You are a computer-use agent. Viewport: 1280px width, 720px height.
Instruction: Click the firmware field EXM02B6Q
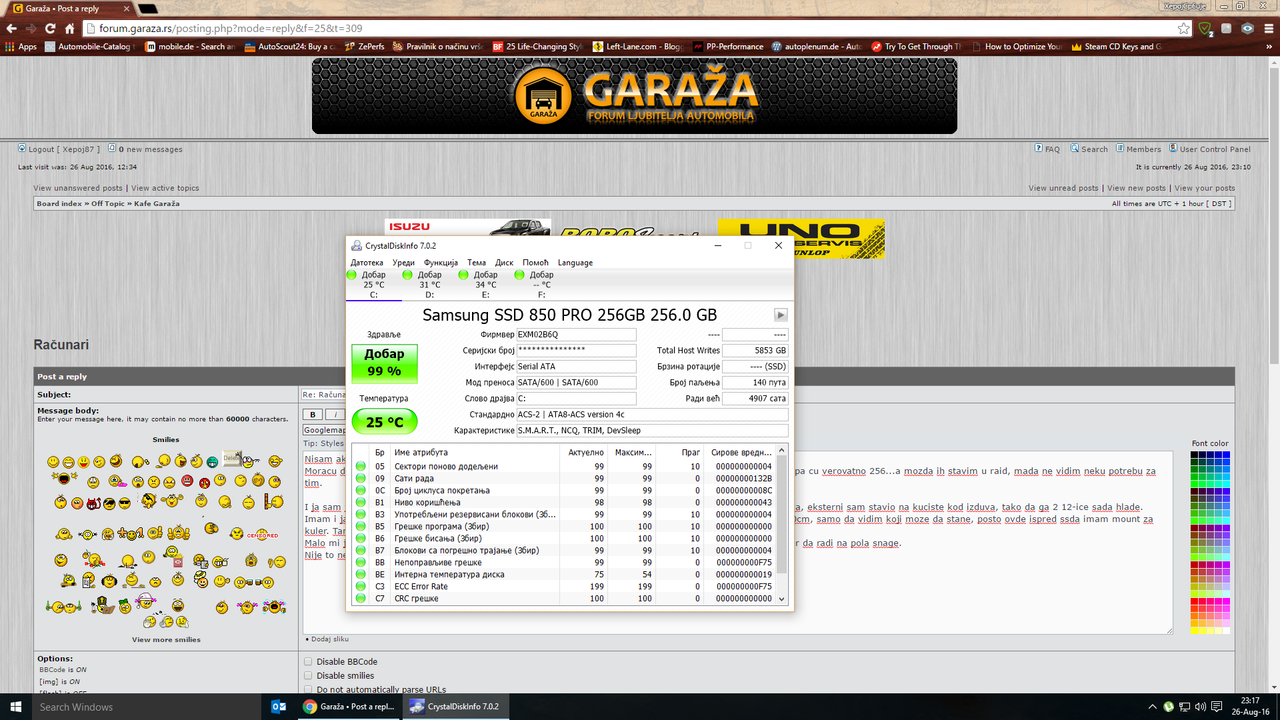576,335
